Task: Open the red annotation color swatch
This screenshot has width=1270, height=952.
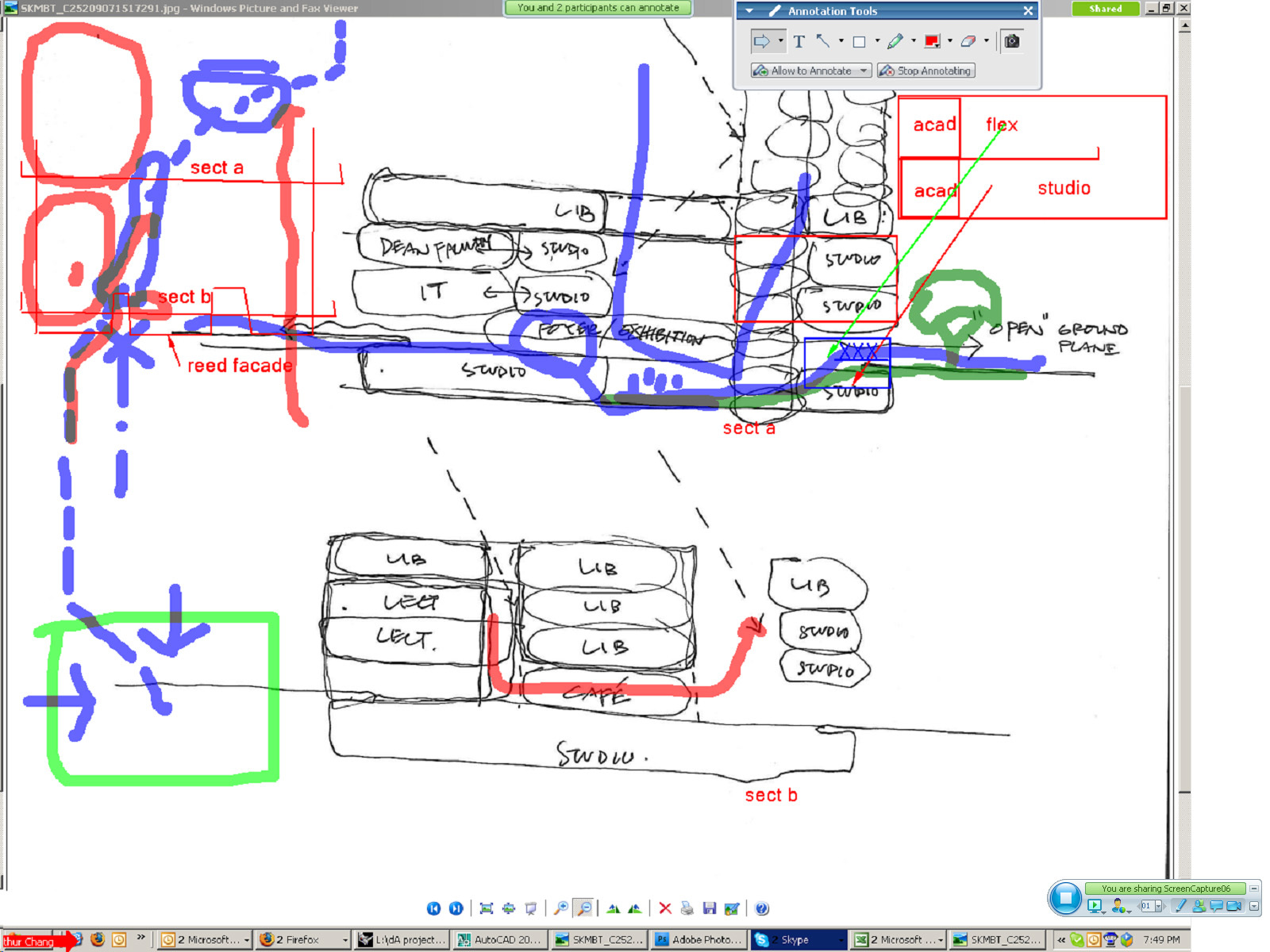Action: (x=932, y=41)
